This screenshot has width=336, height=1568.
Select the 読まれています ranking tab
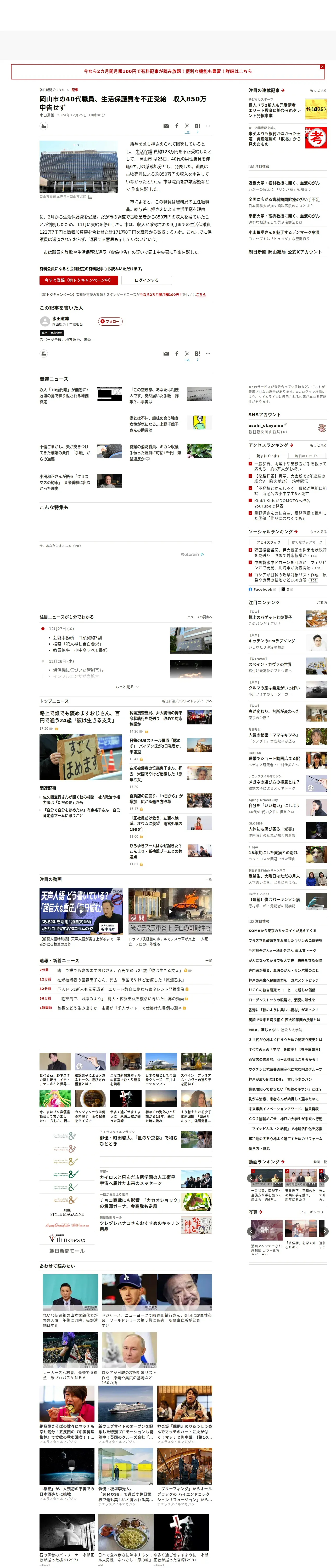(x=268, y=456)
